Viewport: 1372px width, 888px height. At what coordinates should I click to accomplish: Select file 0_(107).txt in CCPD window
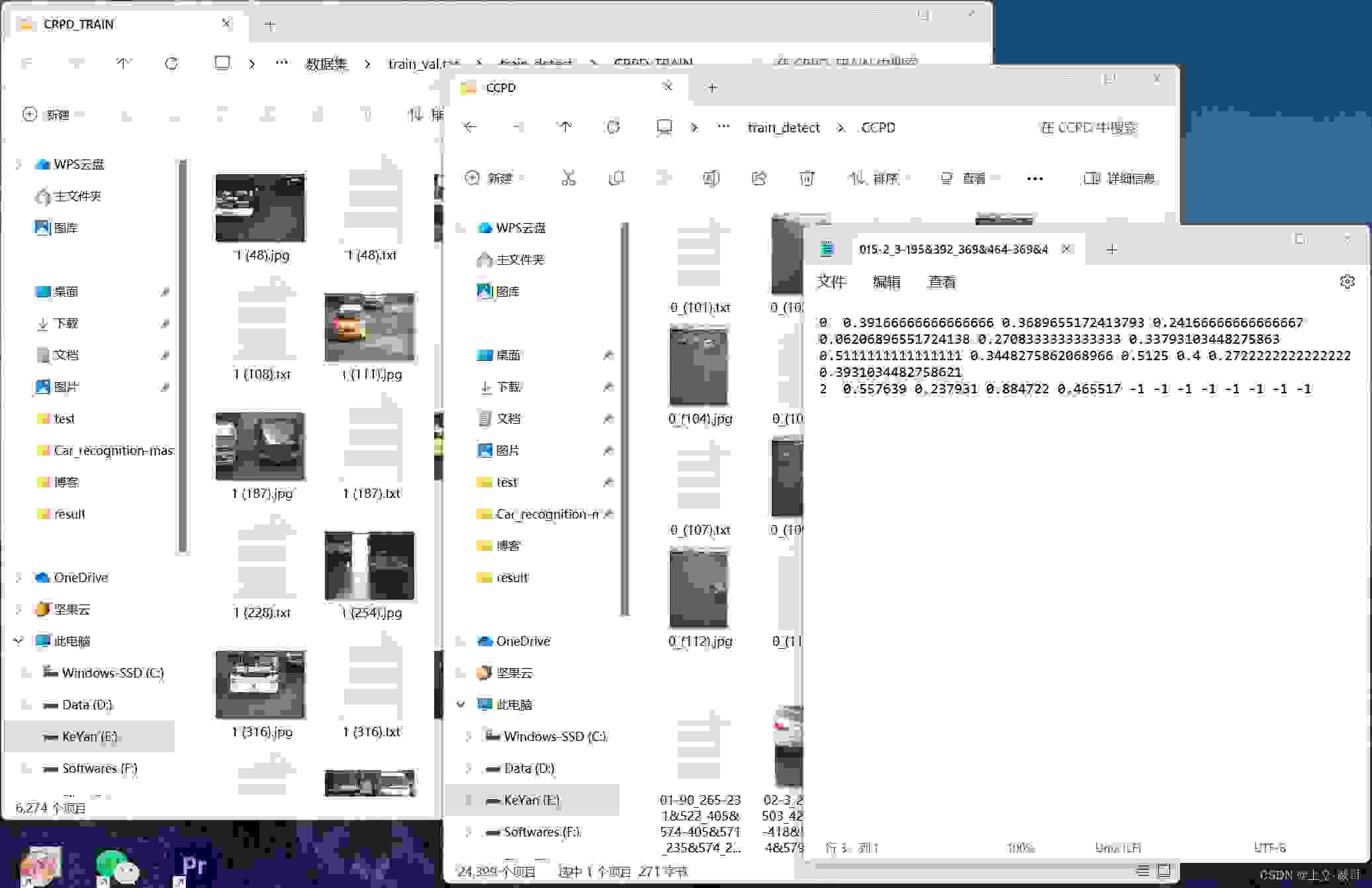pyautogui.click(x=700, y=487)
